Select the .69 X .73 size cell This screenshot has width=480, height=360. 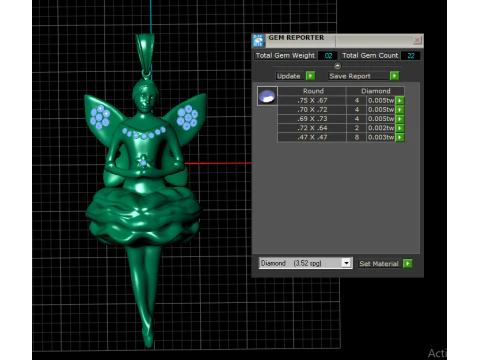(312, 119)
